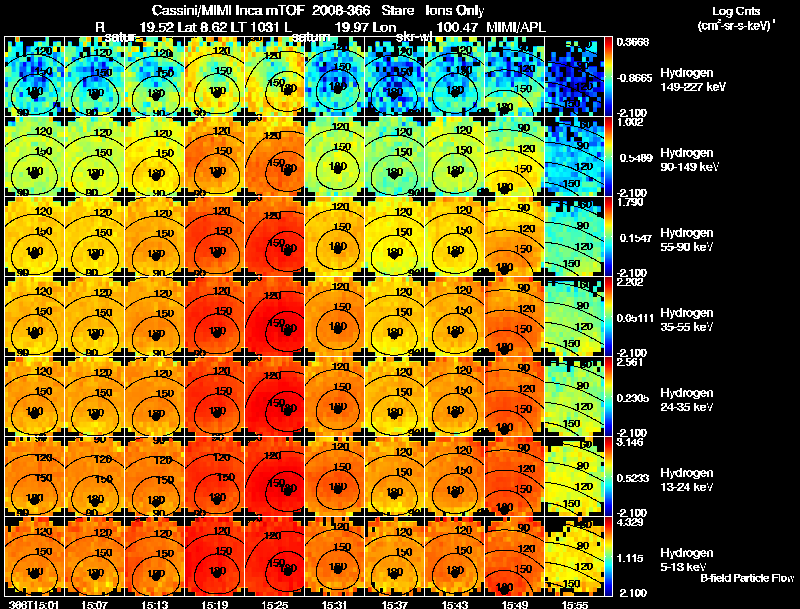The width and height of the screenshot is (800, 609).
Task: Click the color scale next to Hydrogen 5-13 keV
Action: pyautogui.click(x=608, y=556)
